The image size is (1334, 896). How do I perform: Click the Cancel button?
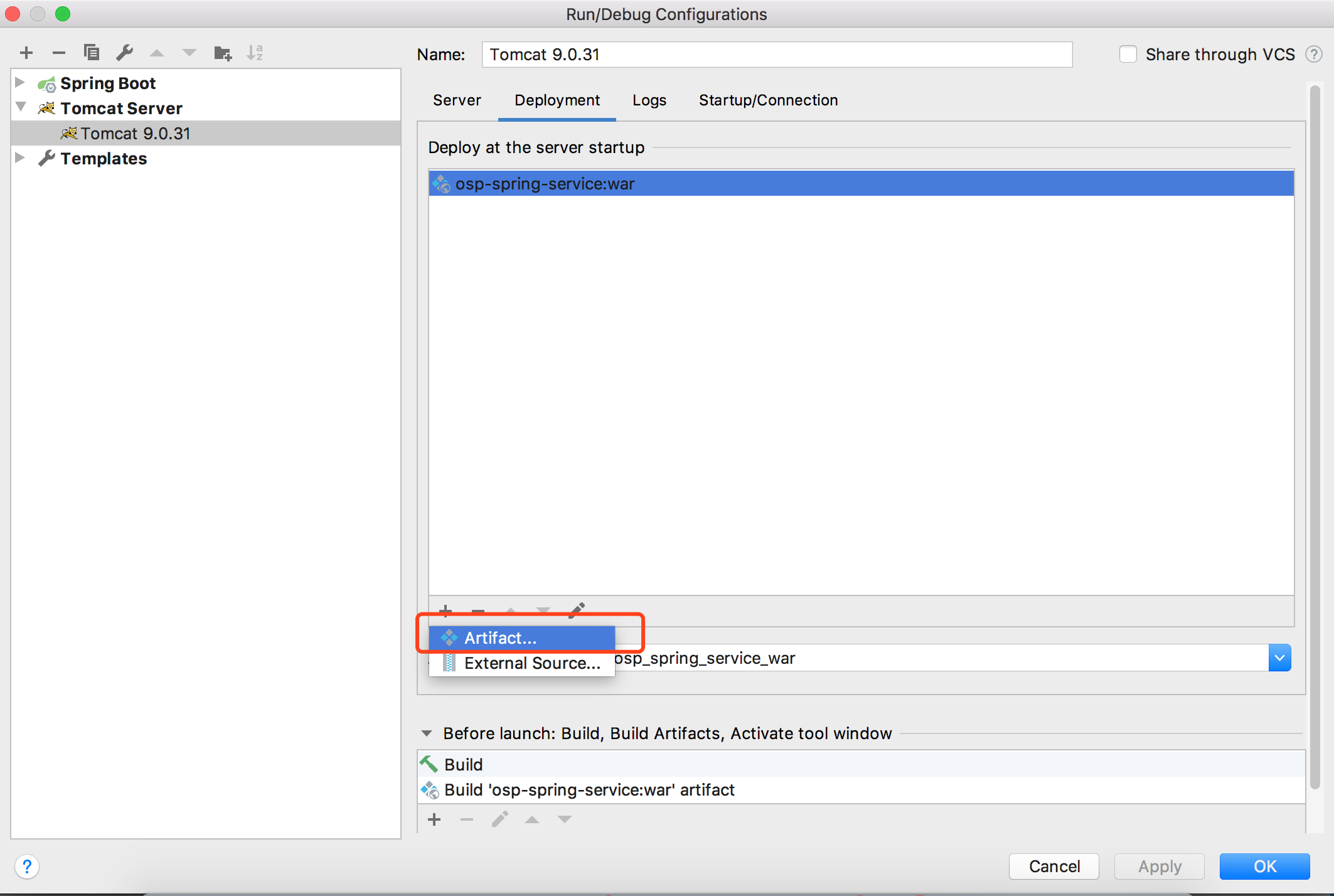(1054, 867)
